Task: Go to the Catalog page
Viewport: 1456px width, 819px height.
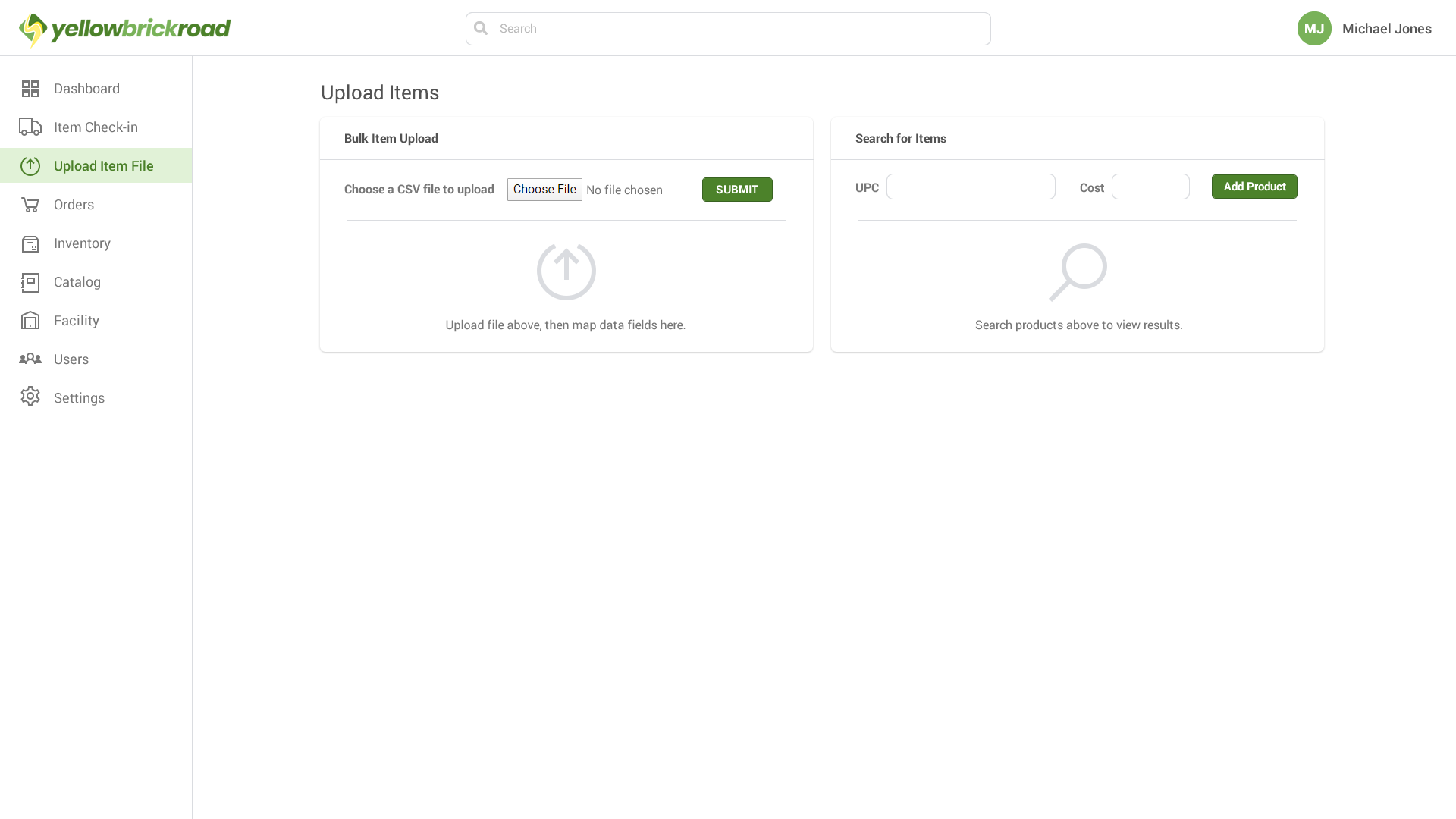Action: (x=77, y=282)
